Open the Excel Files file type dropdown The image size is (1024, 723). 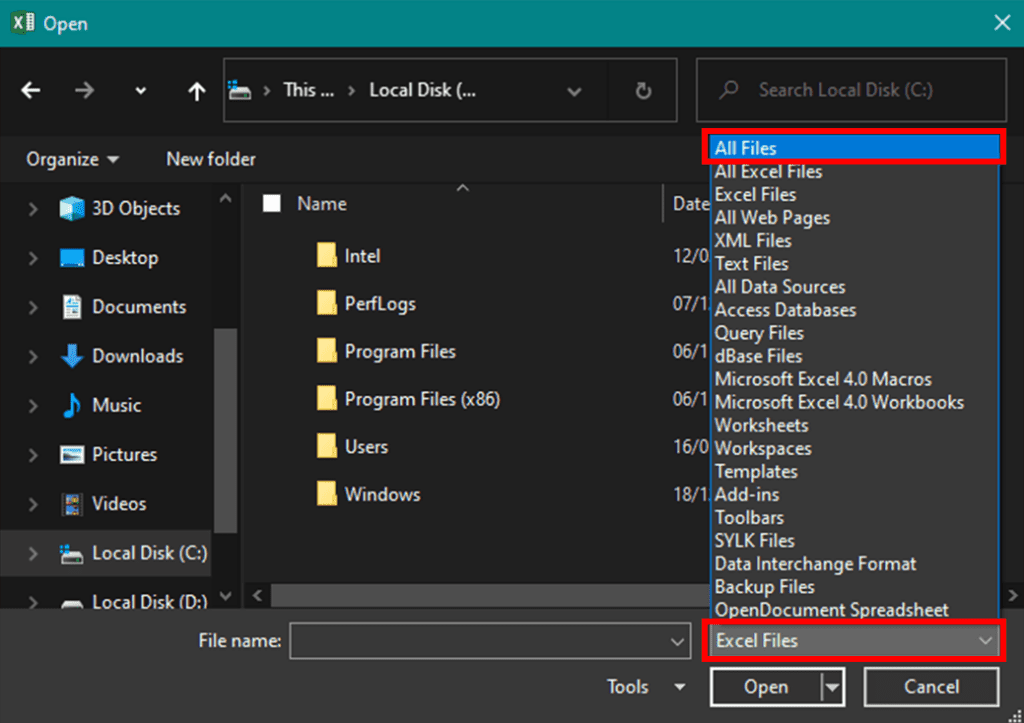pos(852,641)
